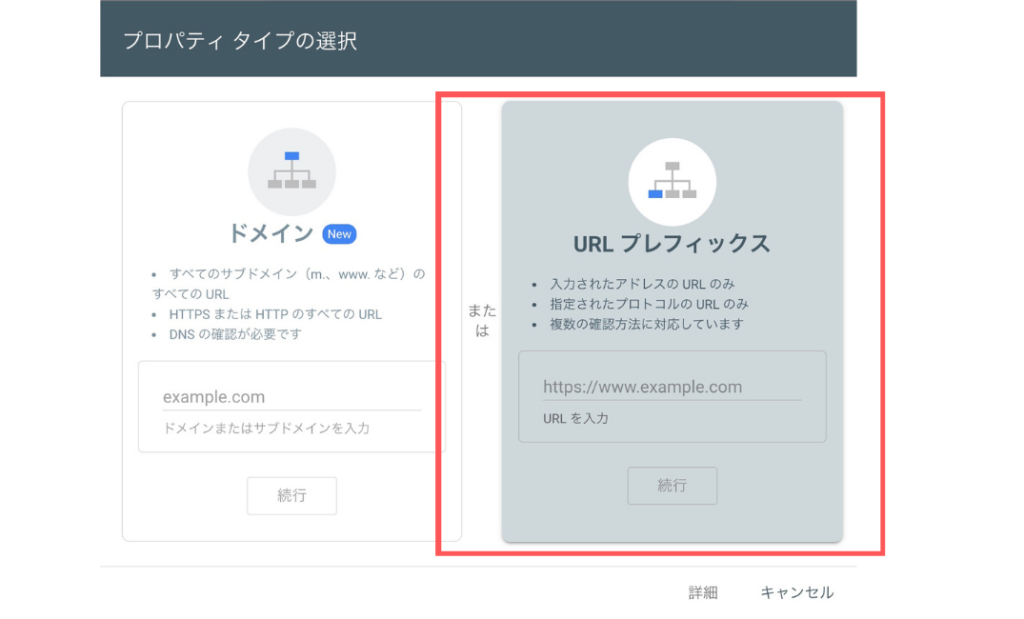This screenshot has height=619, width=1024.
Task: Click 入力されたアドレスの URL のみ bullet
Action: [x=642, y=284]
